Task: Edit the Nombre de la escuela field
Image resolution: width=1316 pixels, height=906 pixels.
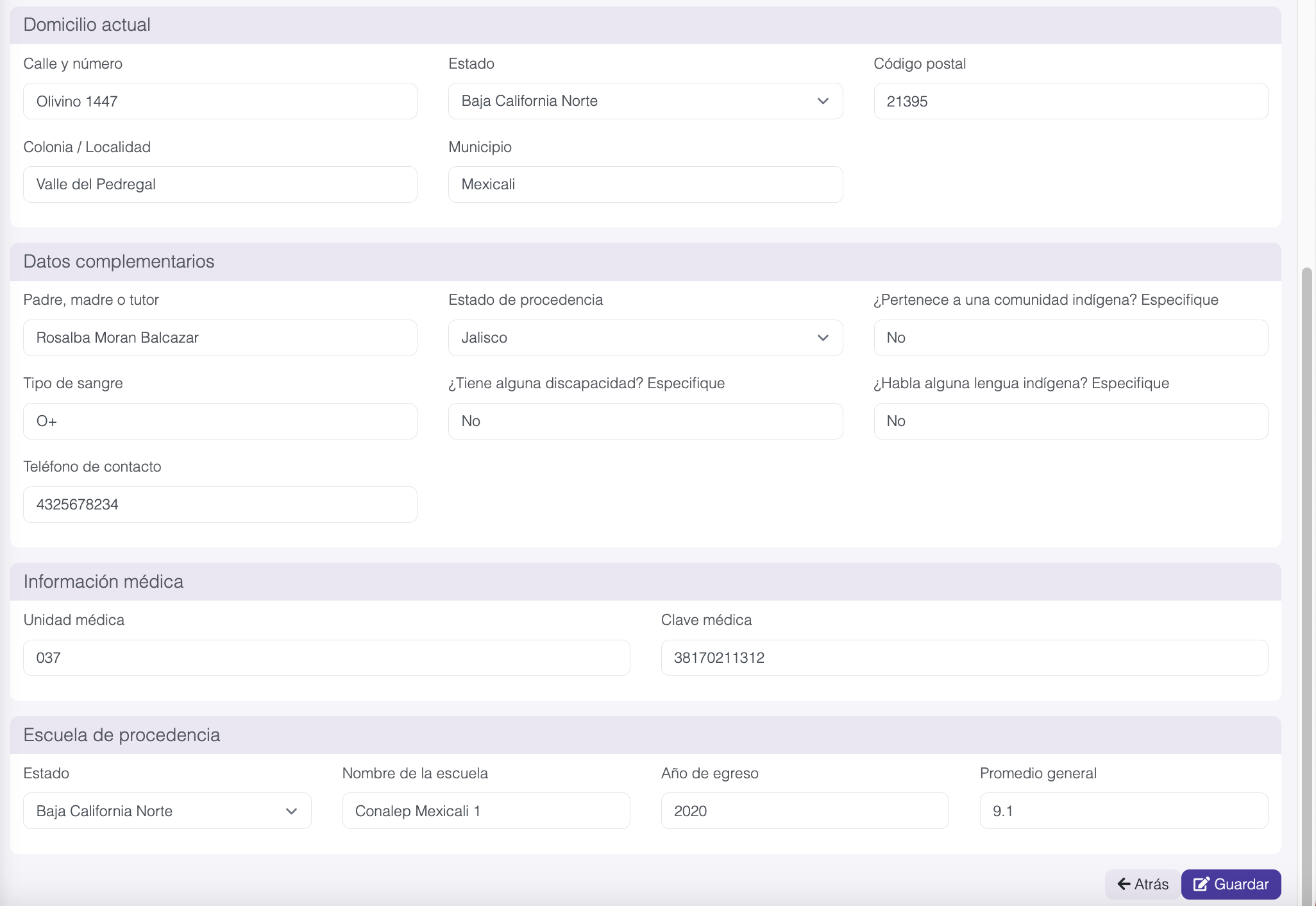Action: coord(486,811)
